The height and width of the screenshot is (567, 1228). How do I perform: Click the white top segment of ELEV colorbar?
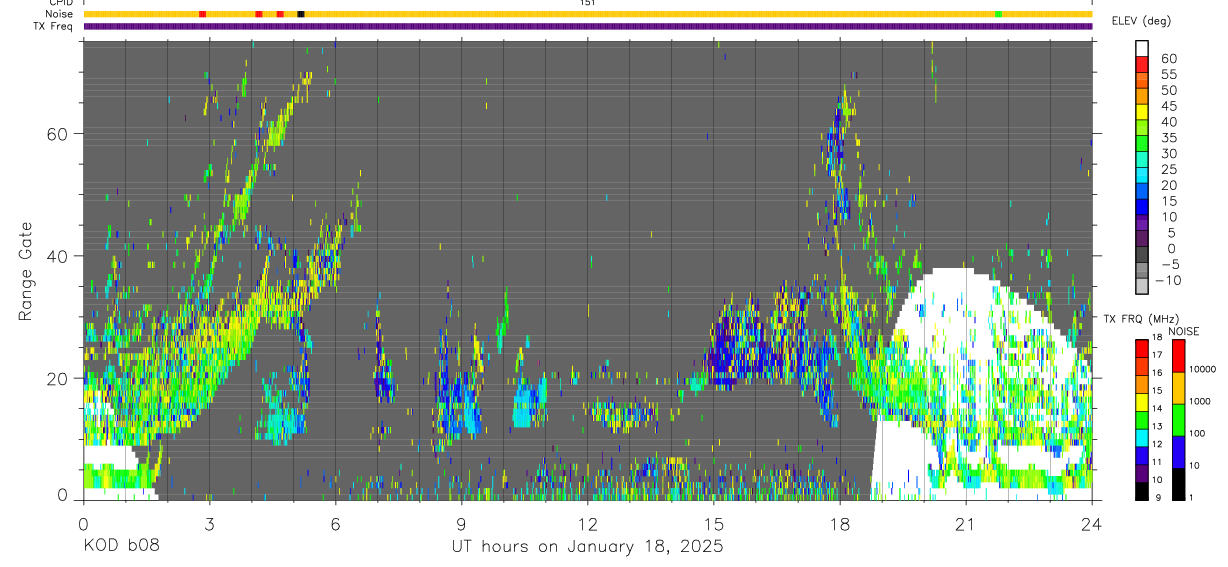click(1142, 48)
